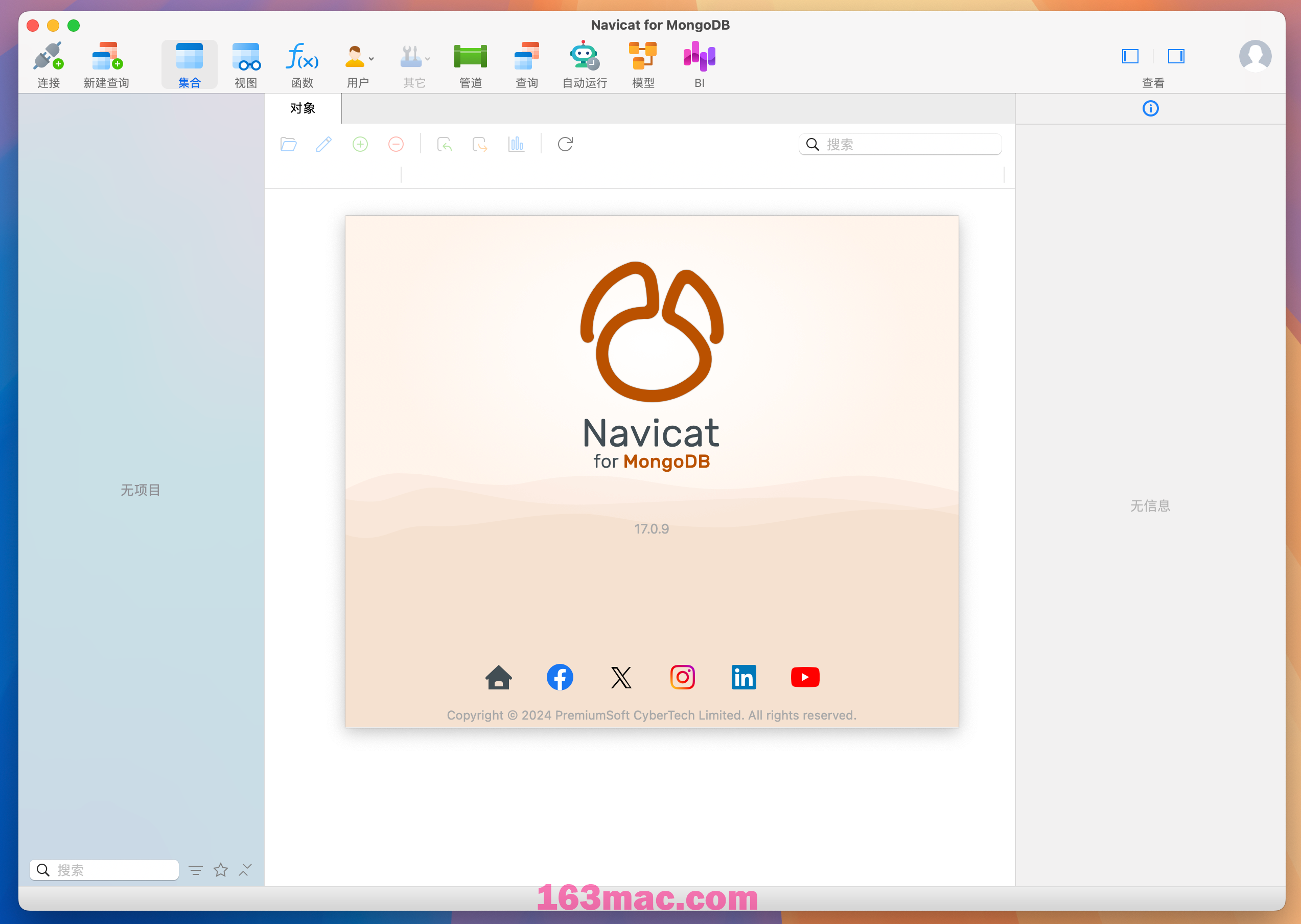Click the import wizard icon

pos(444,145)
